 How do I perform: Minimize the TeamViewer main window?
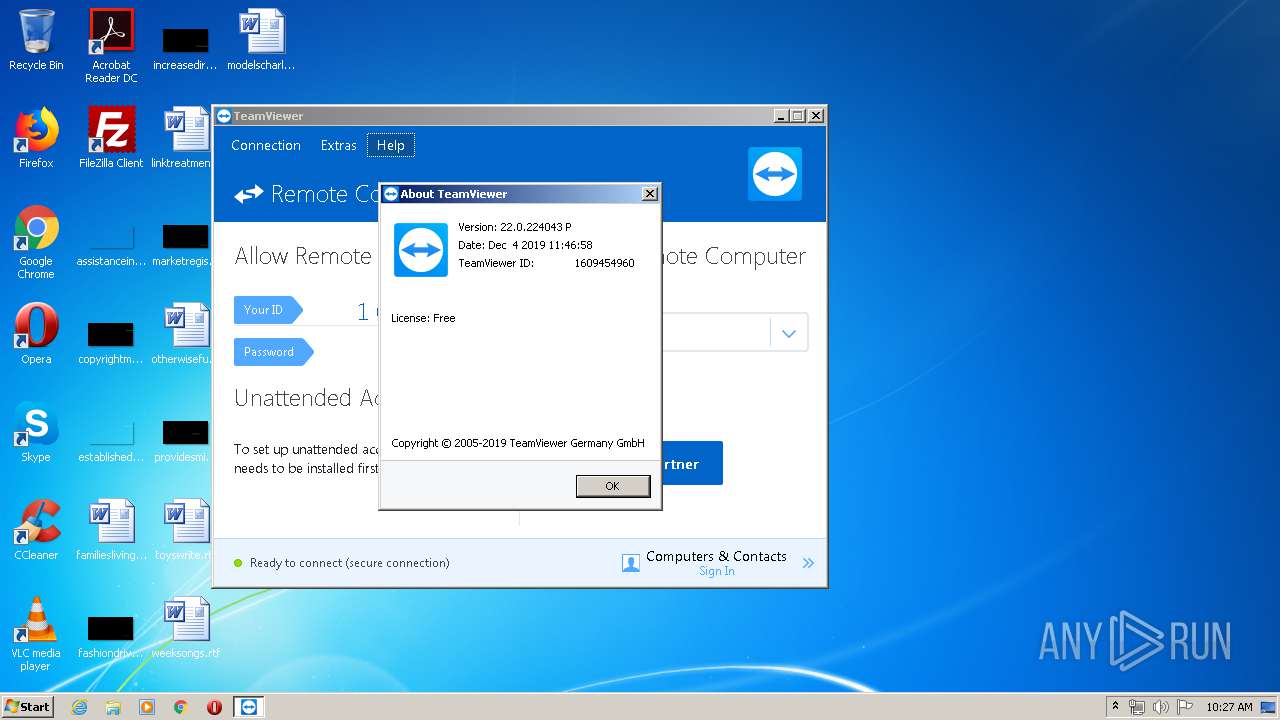(x=780, y=116)
